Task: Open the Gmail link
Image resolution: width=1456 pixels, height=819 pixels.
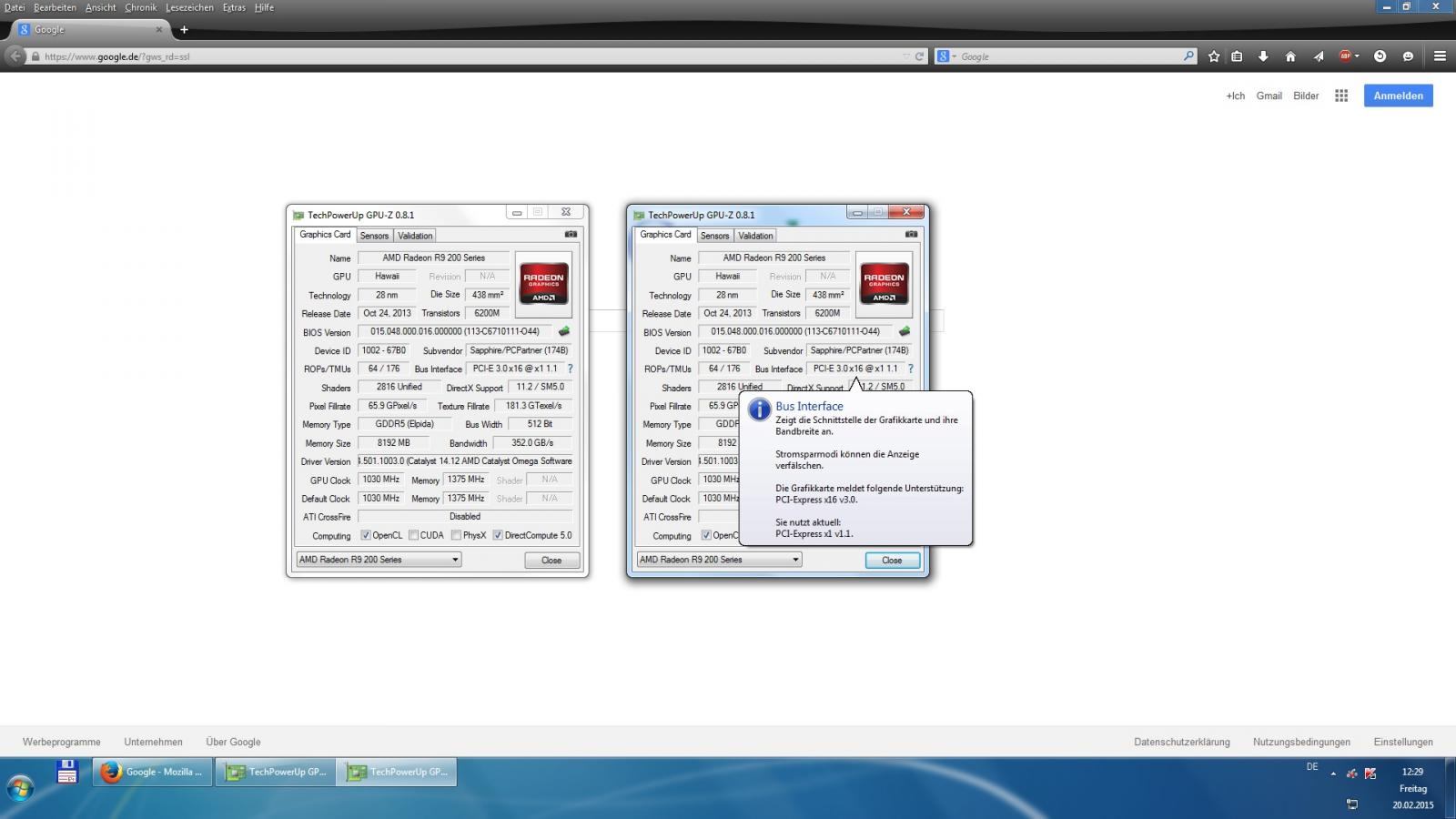Action: point(1269,96)
